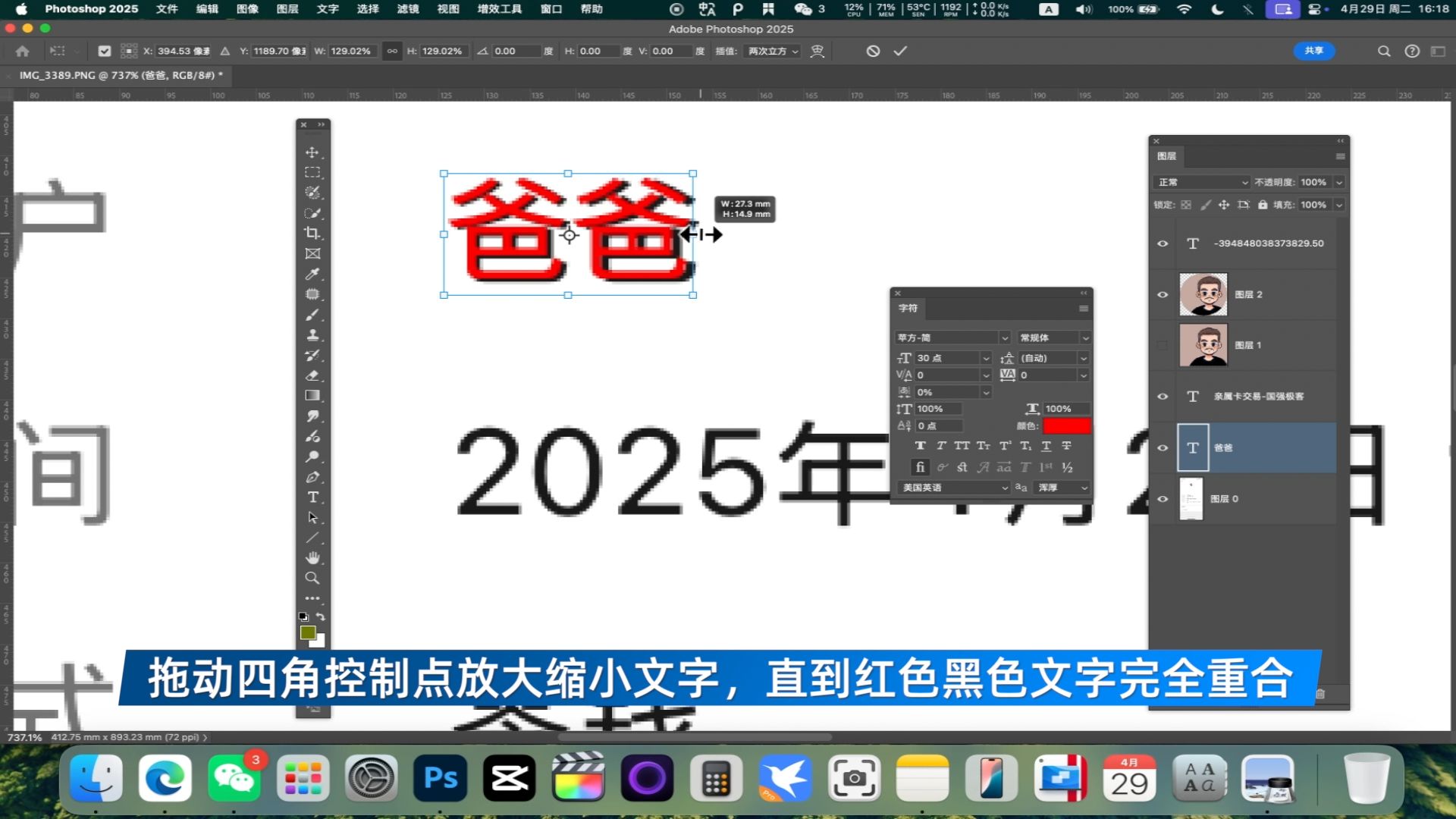Expand the 两次立方 interpolation dropdown

pos(773,51)
